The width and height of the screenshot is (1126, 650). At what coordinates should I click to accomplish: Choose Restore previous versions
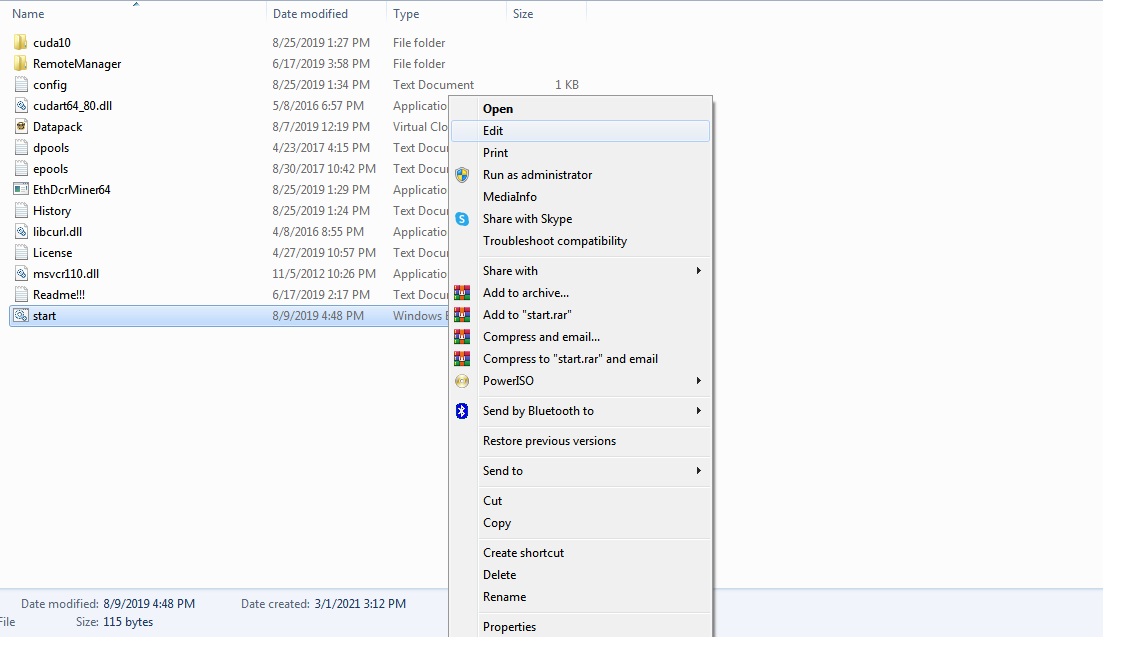coord(580,441)
